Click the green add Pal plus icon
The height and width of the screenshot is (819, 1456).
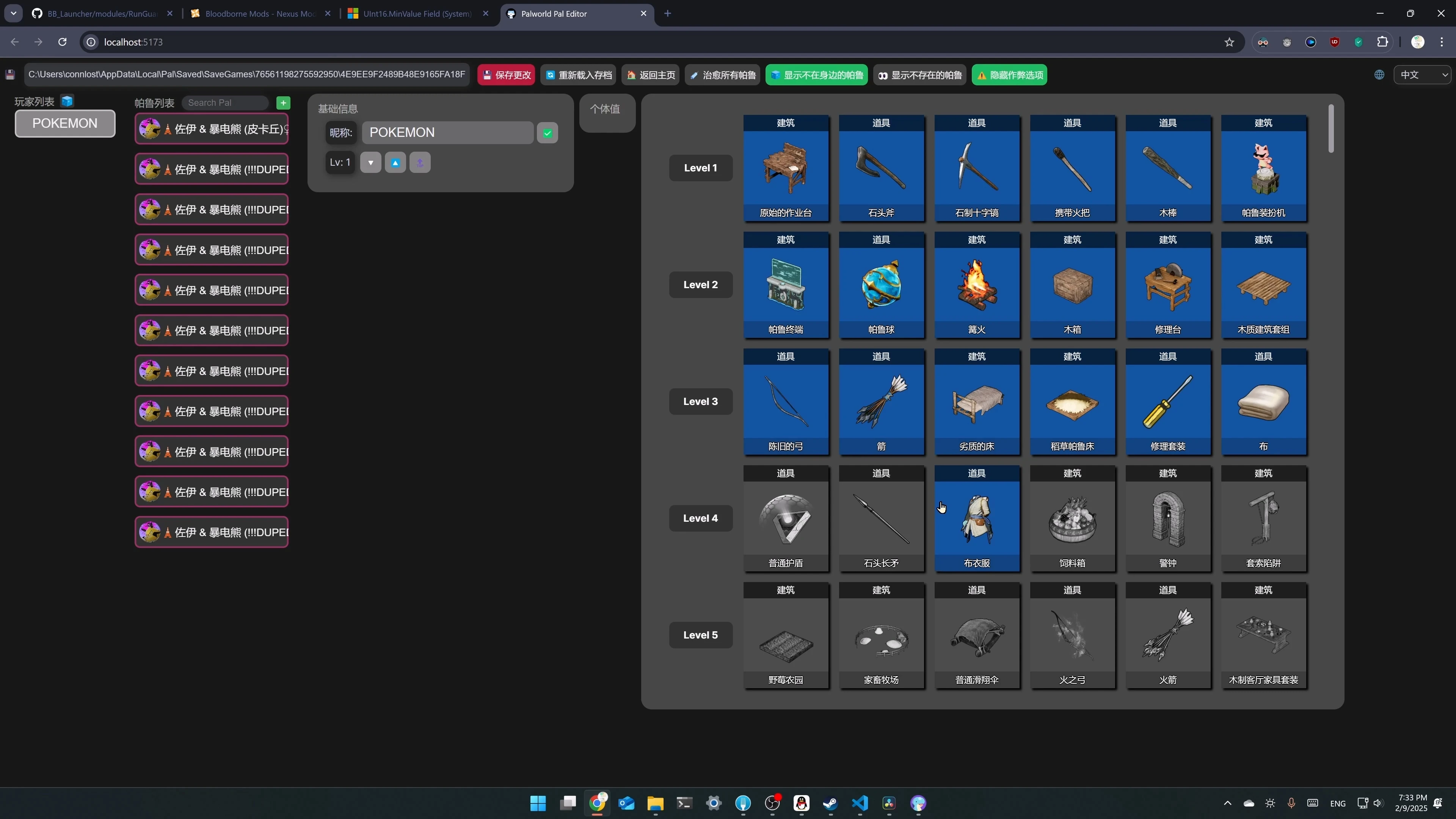283,103
